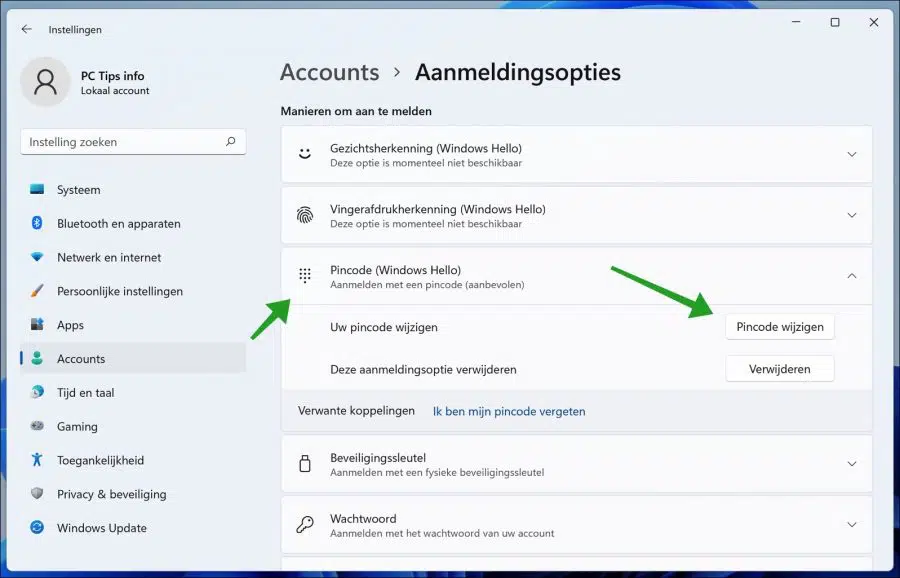Click the Accounts breadcrumb in heading
900x578 pixels.
[329, 72]
